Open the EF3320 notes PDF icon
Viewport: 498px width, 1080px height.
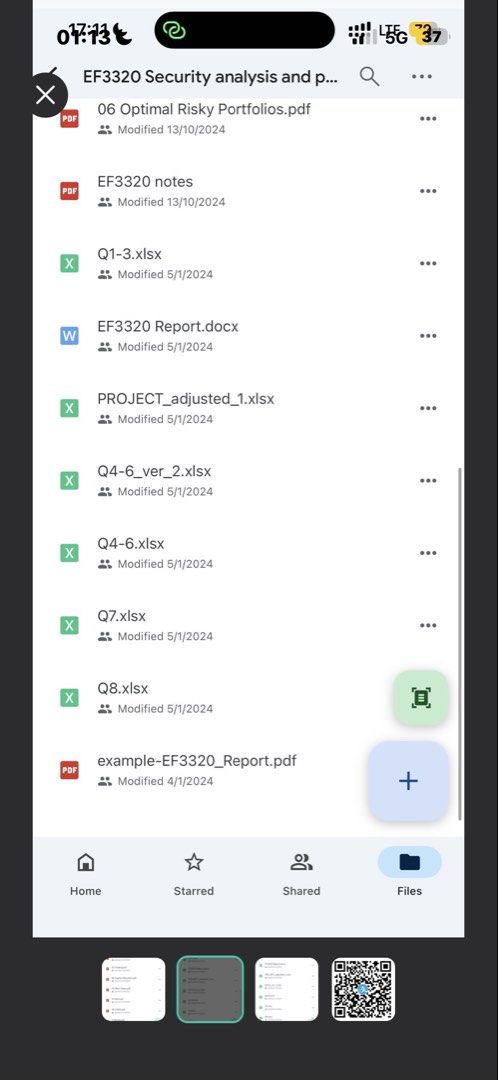pyautogui.click(x=70, y=191)
